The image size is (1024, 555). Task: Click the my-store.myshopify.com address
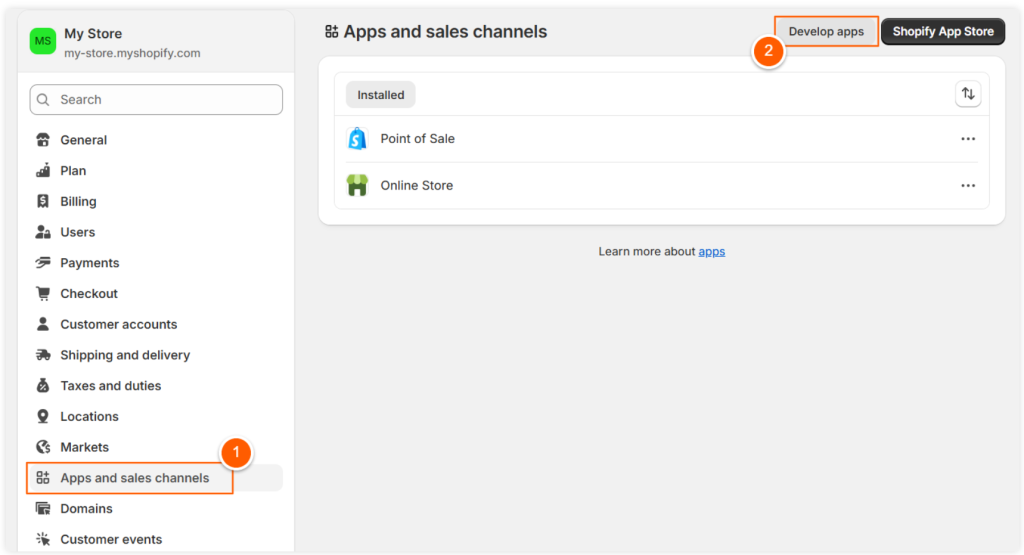coord(132,53)
